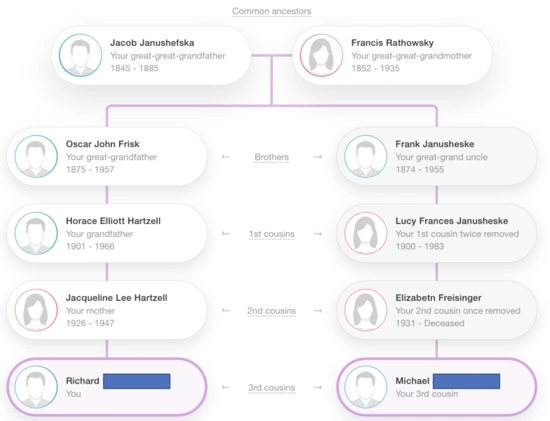Click the Common ancestors heading link
Image resolution: width=550 pixels, height=421 pixels.
[271, 11]
